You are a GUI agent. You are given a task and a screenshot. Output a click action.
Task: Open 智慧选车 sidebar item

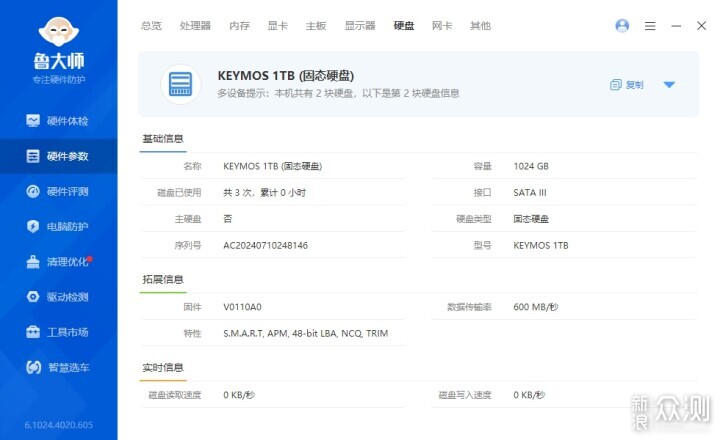coord(58,367)
